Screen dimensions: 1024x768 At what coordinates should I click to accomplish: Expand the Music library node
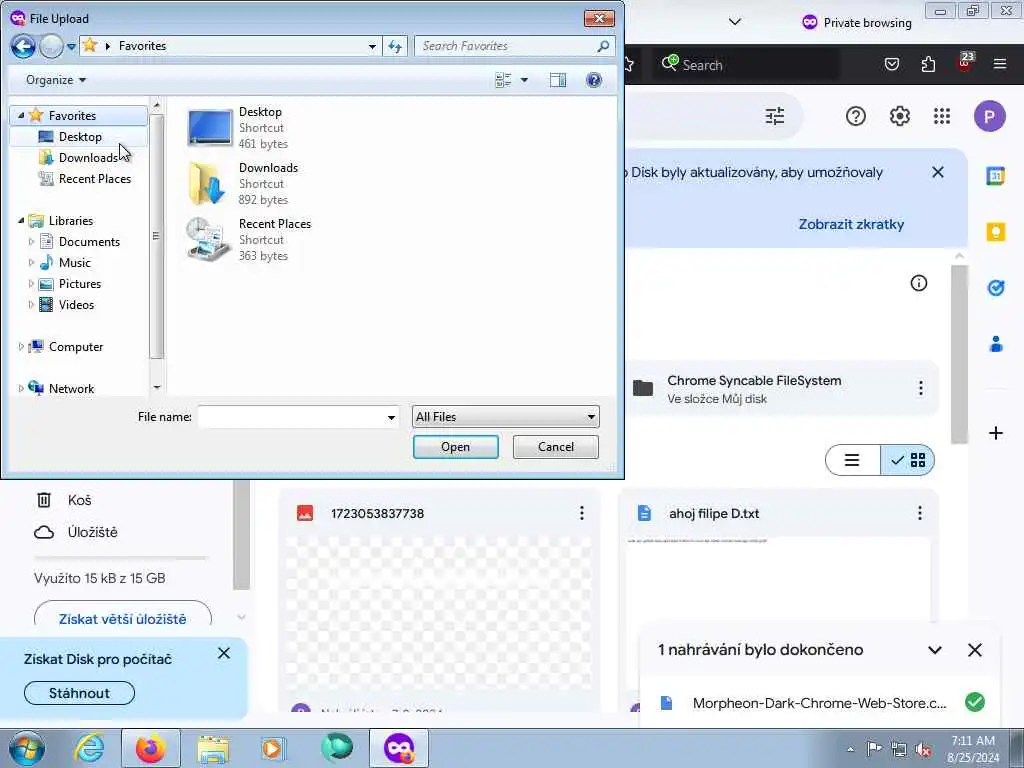pyautogui.click(x=31, y=263)
